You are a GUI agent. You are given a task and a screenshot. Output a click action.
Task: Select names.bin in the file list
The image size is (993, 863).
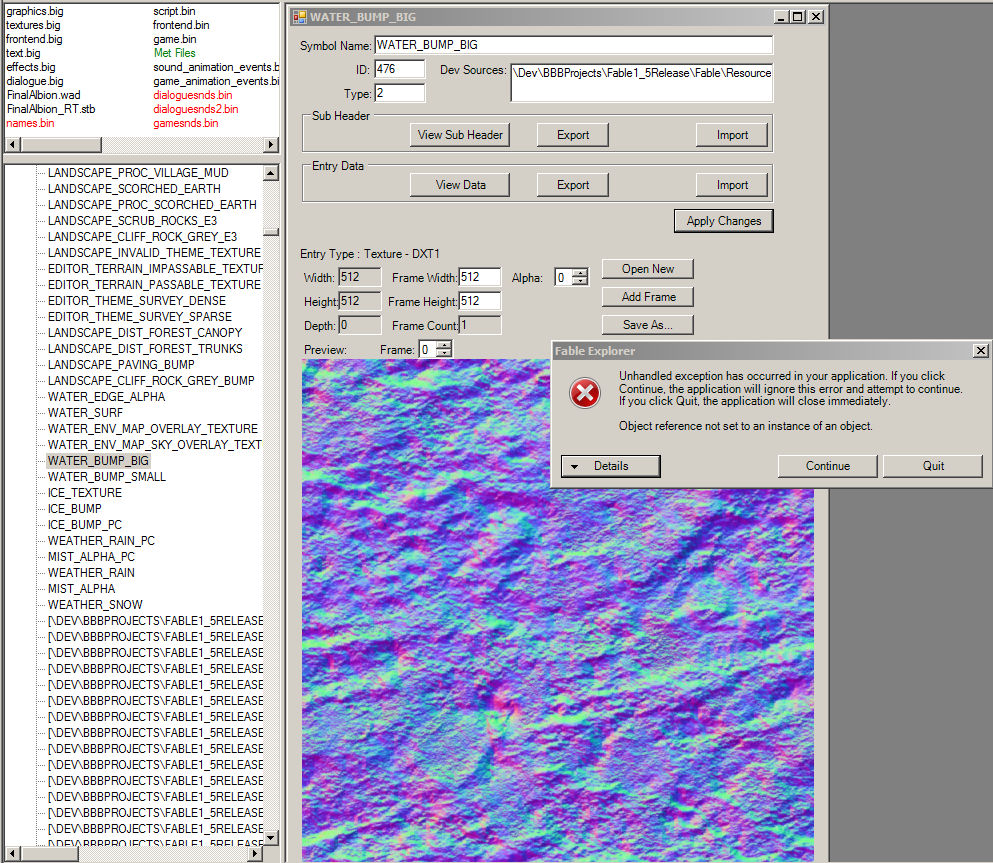(29, 123)
